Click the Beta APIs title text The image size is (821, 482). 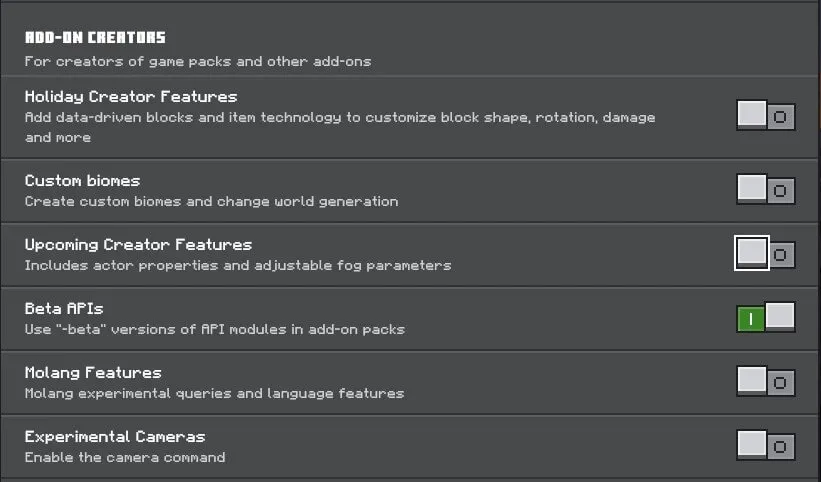point(64,309)
